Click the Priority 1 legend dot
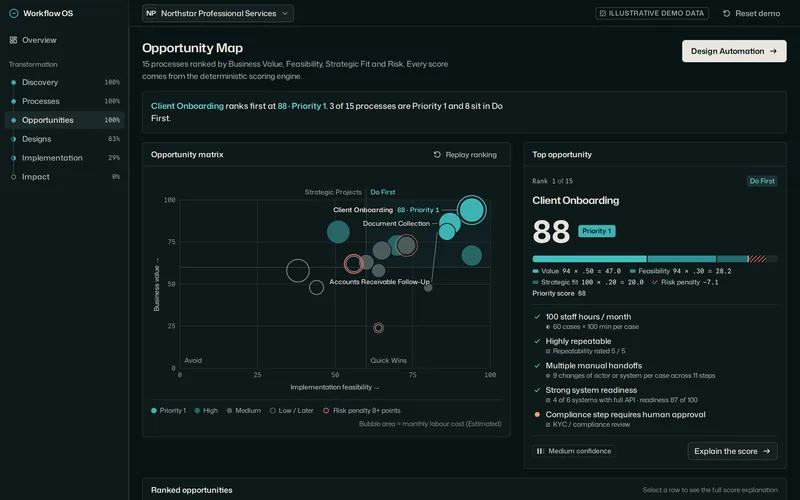800x500 pixels. 154,411
